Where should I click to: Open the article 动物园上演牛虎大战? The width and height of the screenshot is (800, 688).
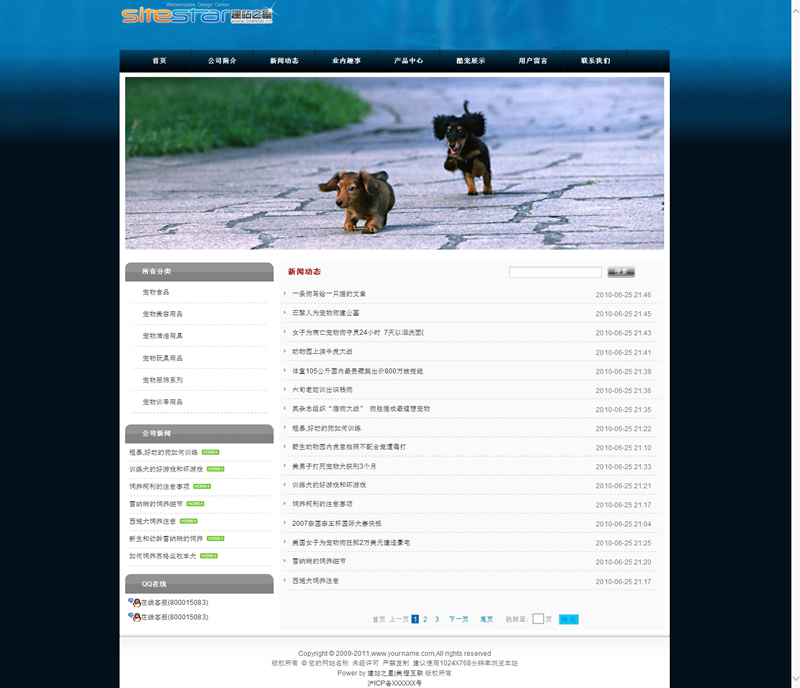[x=322, y=352]
